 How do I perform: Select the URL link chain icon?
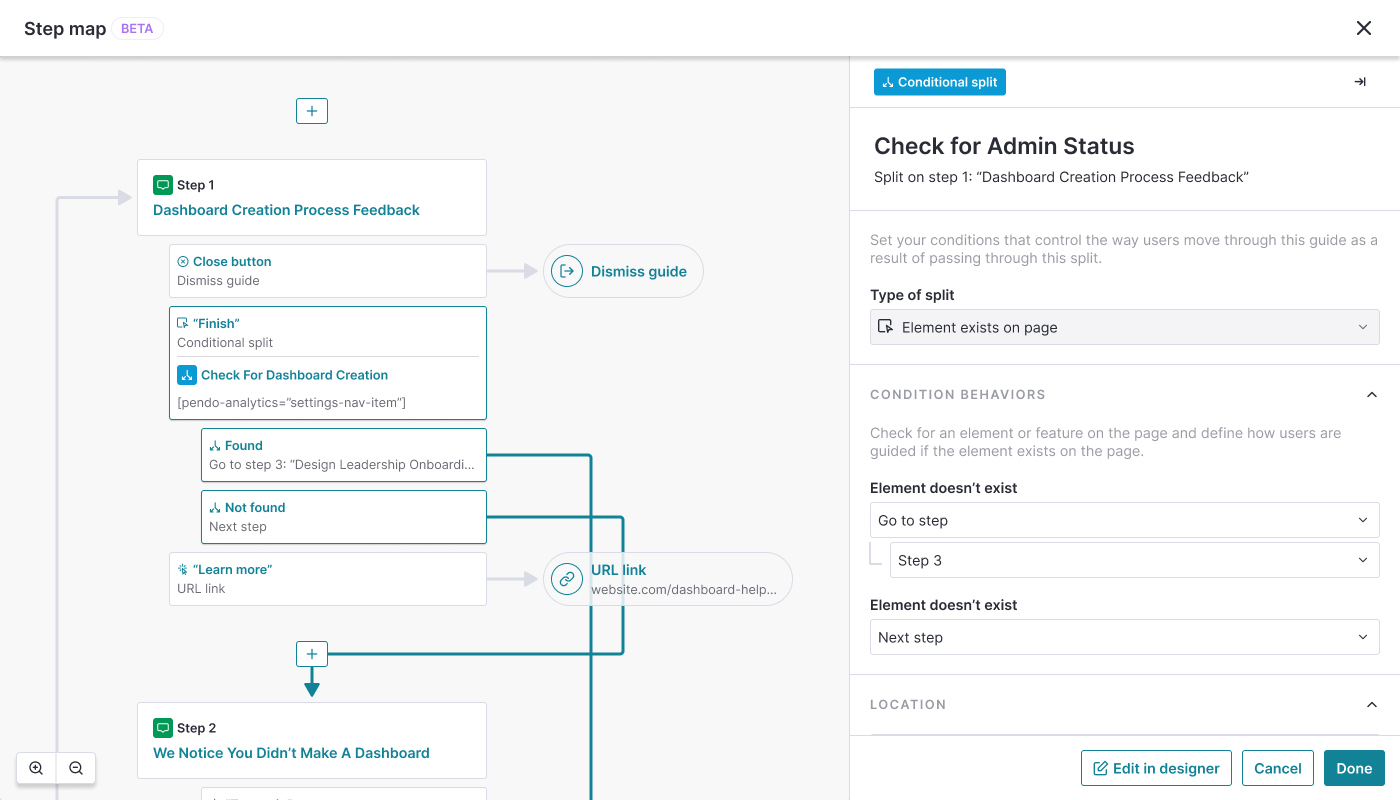567,579
